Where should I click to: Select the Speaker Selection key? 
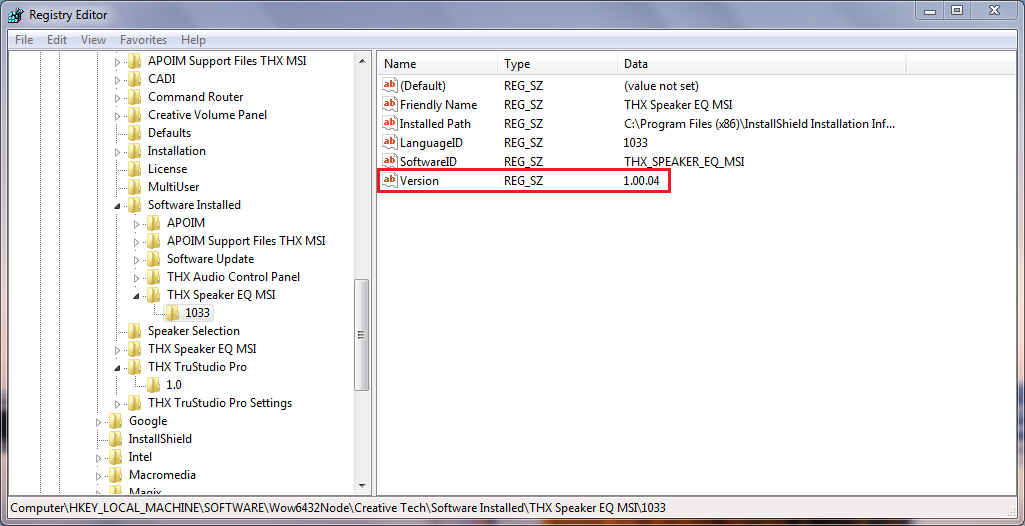pyautogui.click(x=193, y=331)
